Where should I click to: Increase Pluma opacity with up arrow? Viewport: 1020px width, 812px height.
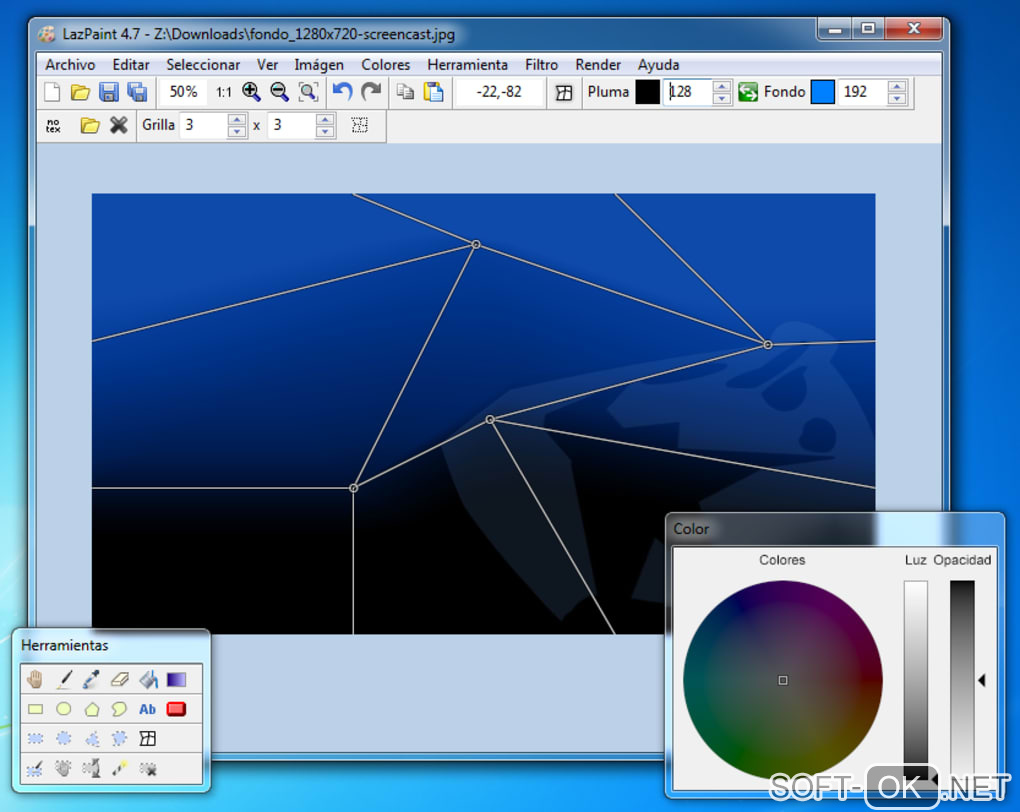pos(722,87)
